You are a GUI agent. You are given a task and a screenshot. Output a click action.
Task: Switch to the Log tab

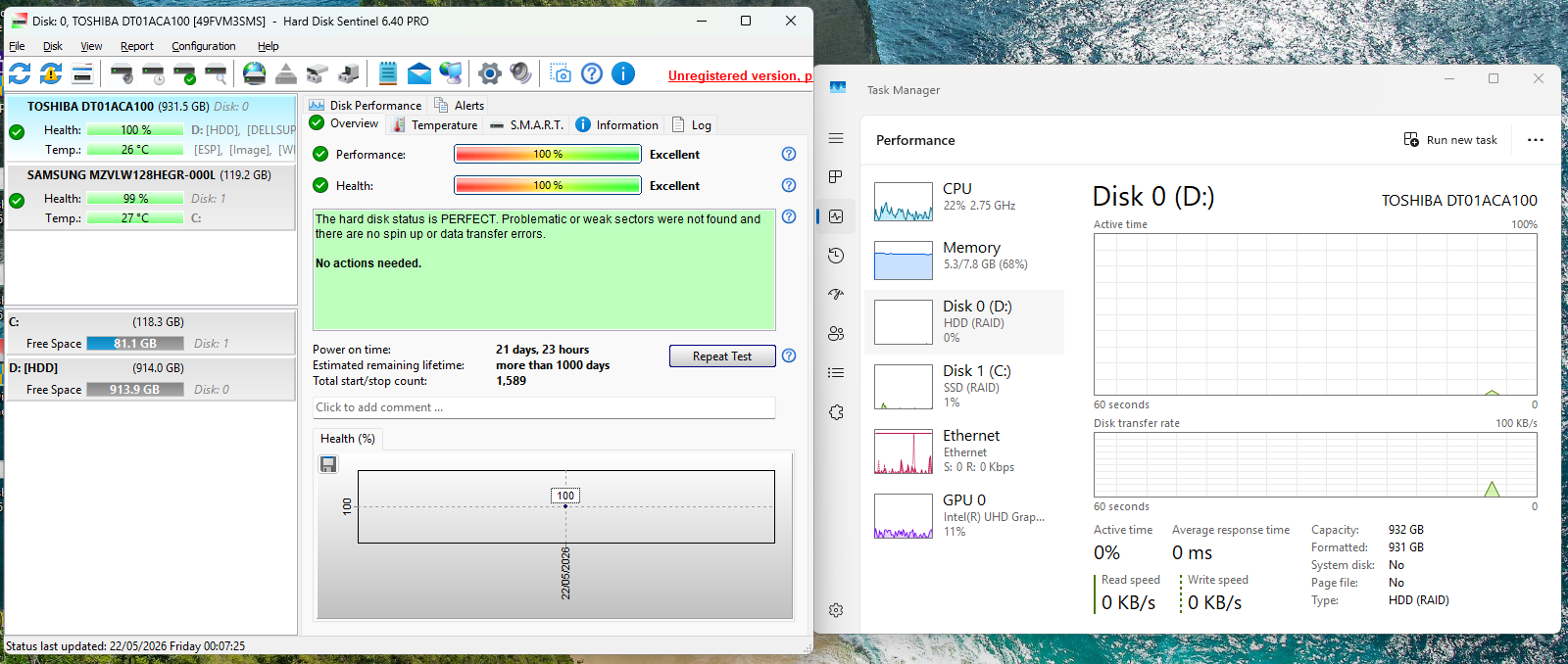692,125
